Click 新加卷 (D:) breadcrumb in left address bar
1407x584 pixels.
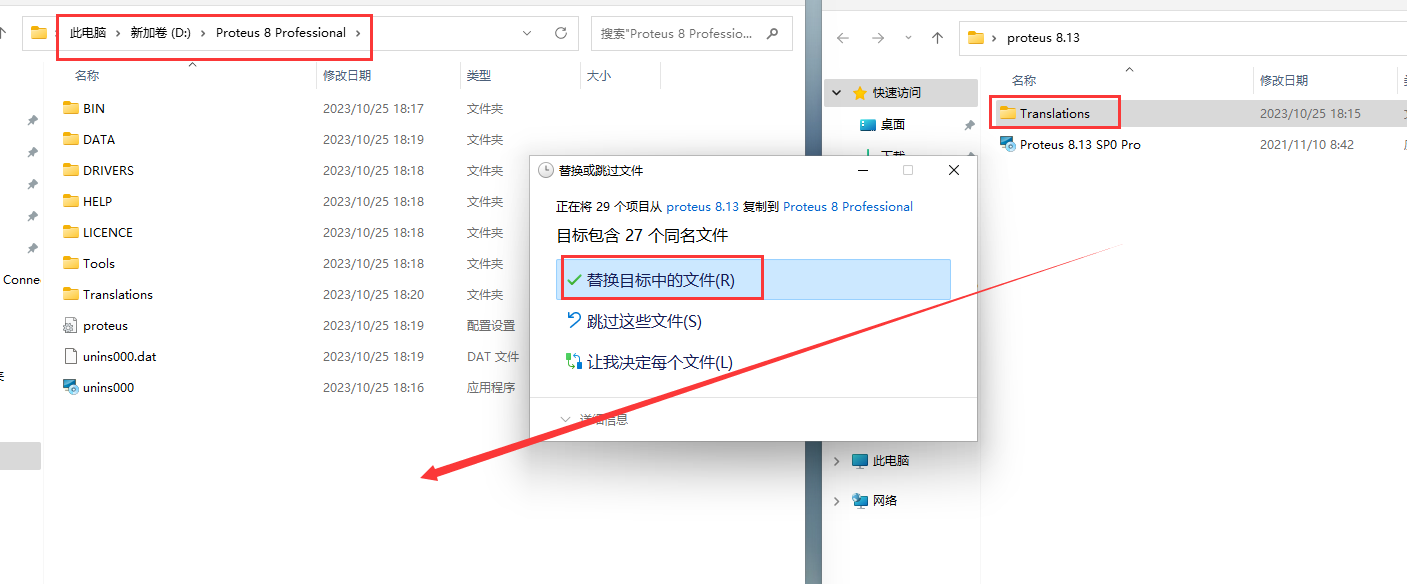tap(160, 33)
